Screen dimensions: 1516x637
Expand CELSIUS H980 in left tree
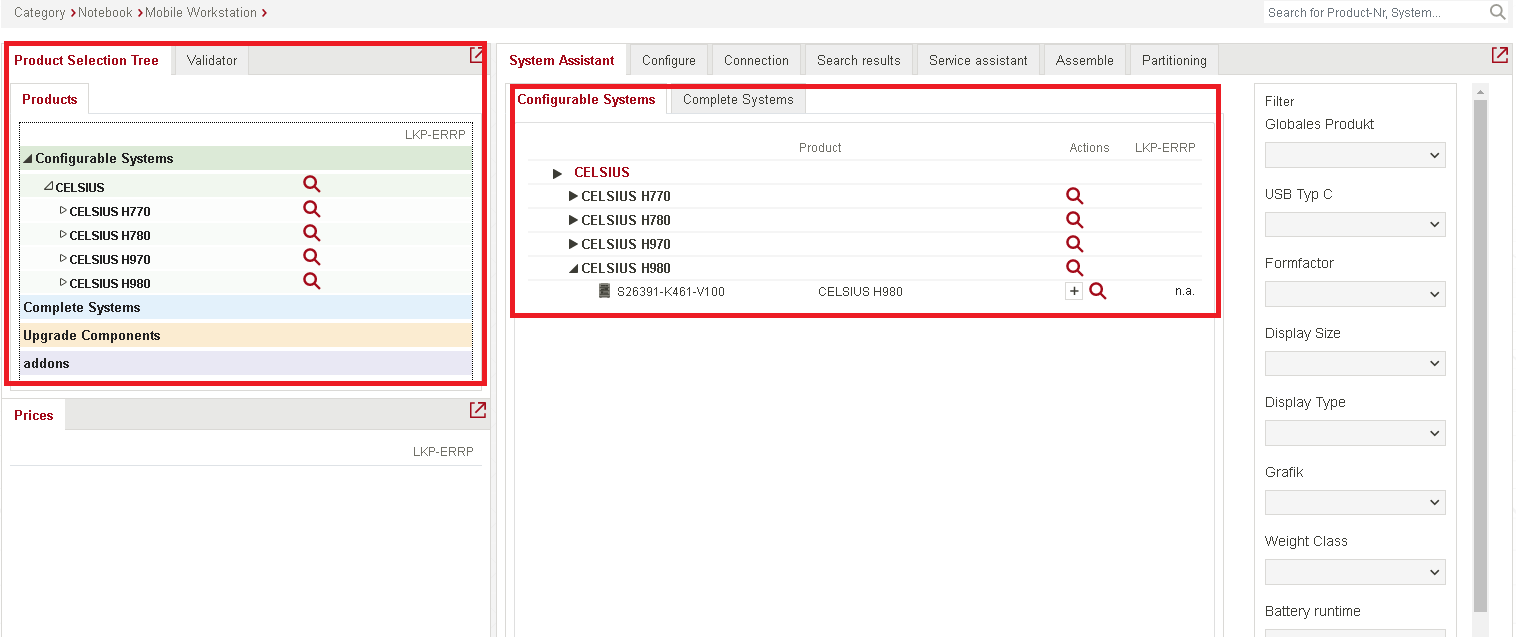click(x=63, y=282)
